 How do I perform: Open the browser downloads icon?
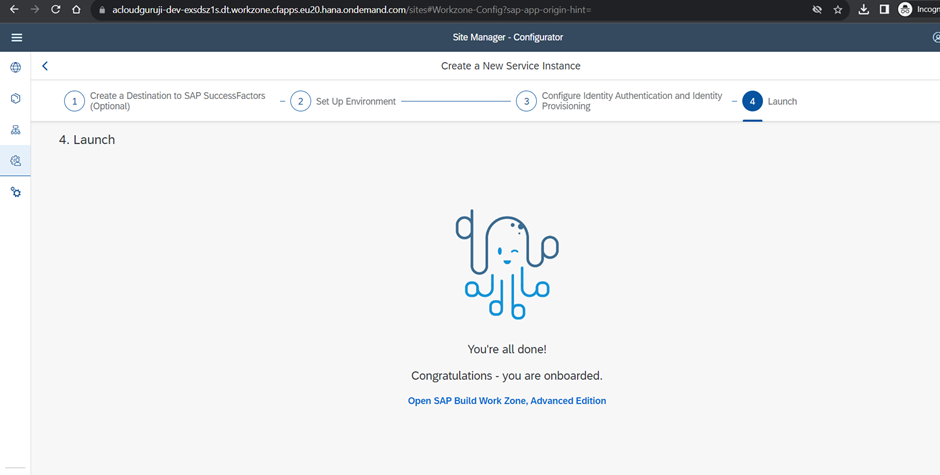[864, 10]
